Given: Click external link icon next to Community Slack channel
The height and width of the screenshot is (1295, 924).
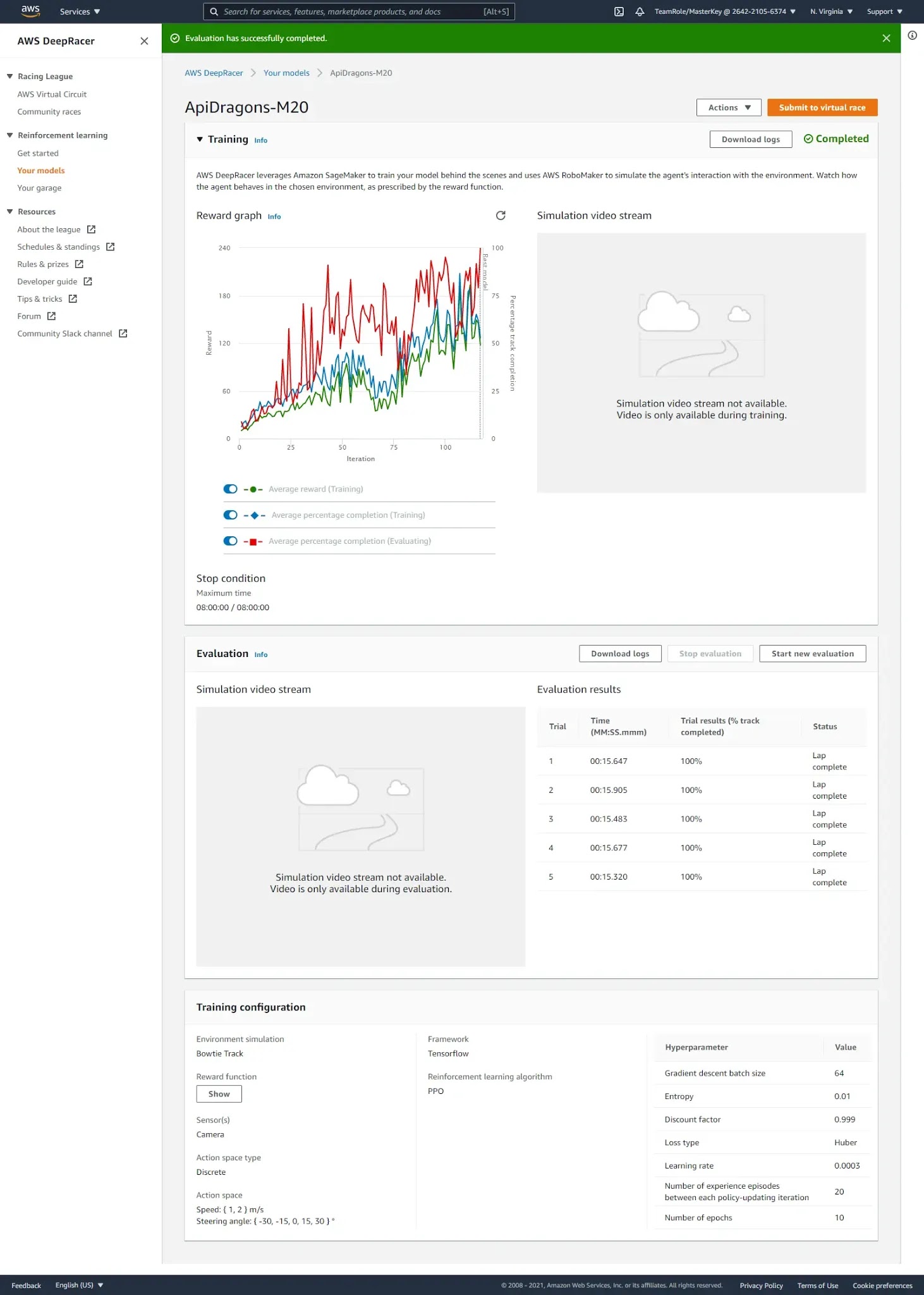Looking at the screenshot, I should (123, 334).
